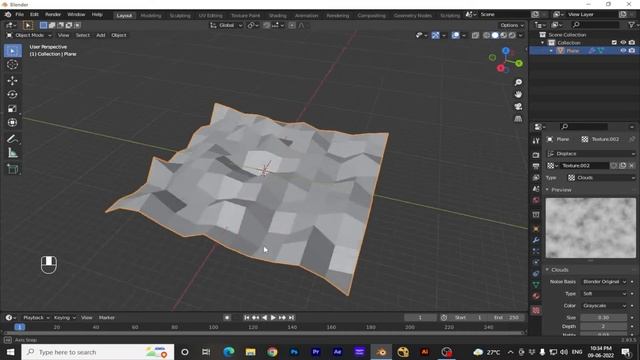Open the World properties tab
640x360 pixels.
[536, 200]
